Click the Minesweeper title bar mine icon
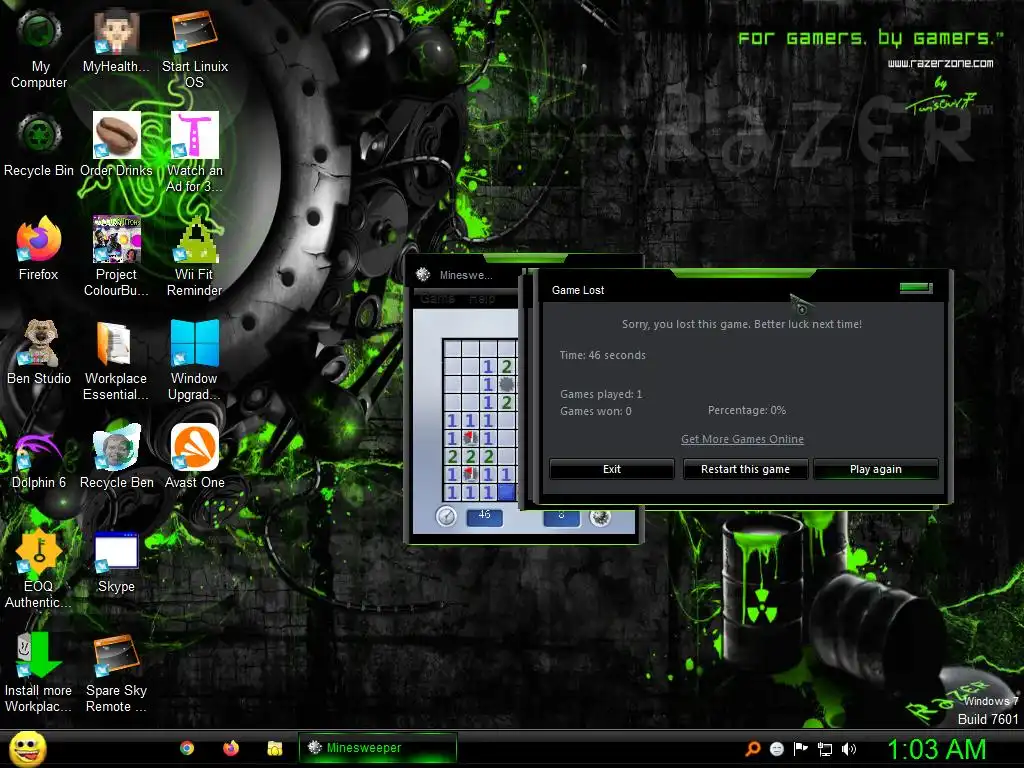Viewport: 1024px width, 768px height. [x=423, y=274]
